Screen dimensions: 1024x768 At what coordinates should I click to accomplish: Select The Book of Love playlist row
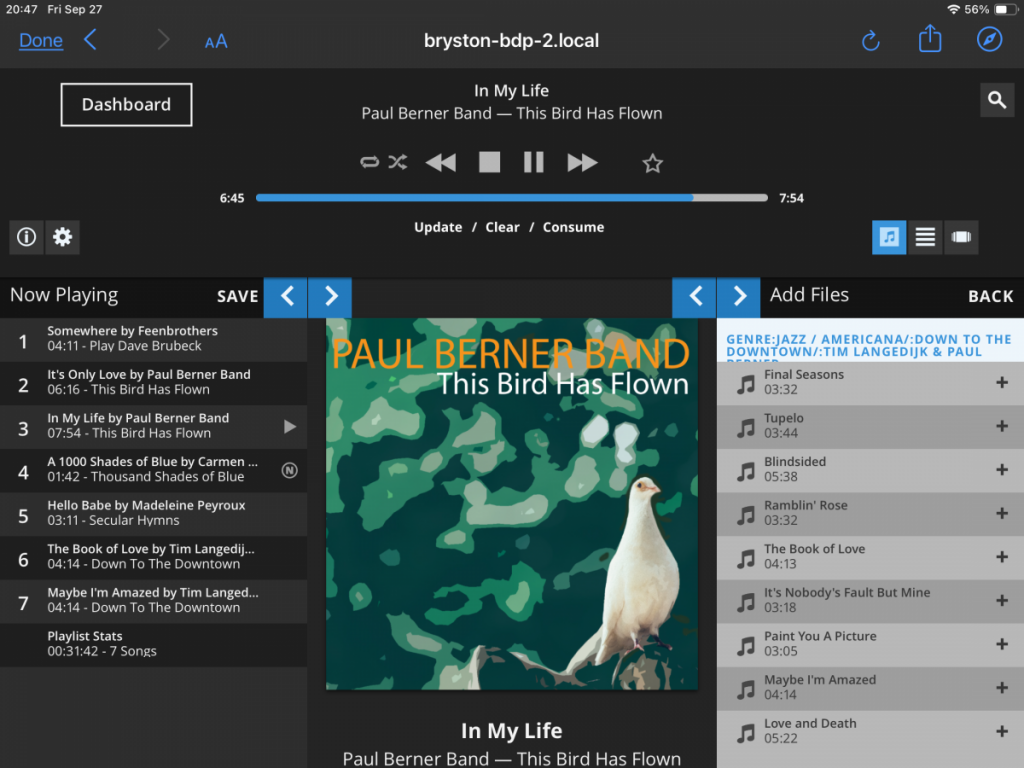point(153,558)
